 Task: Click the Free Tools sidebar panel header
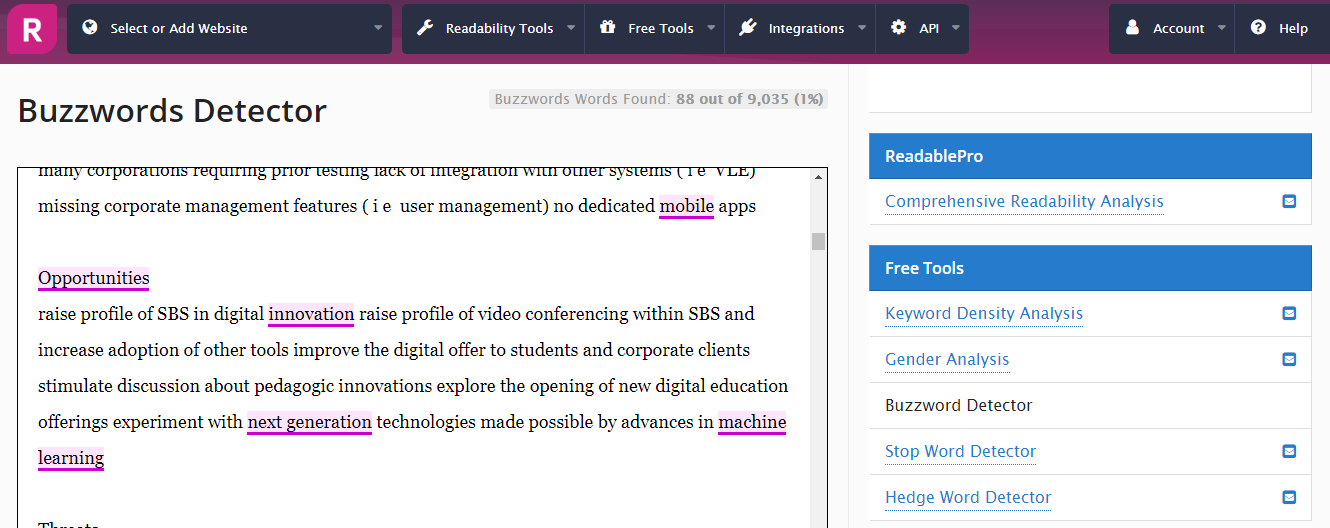click(x=1090, y=268)
